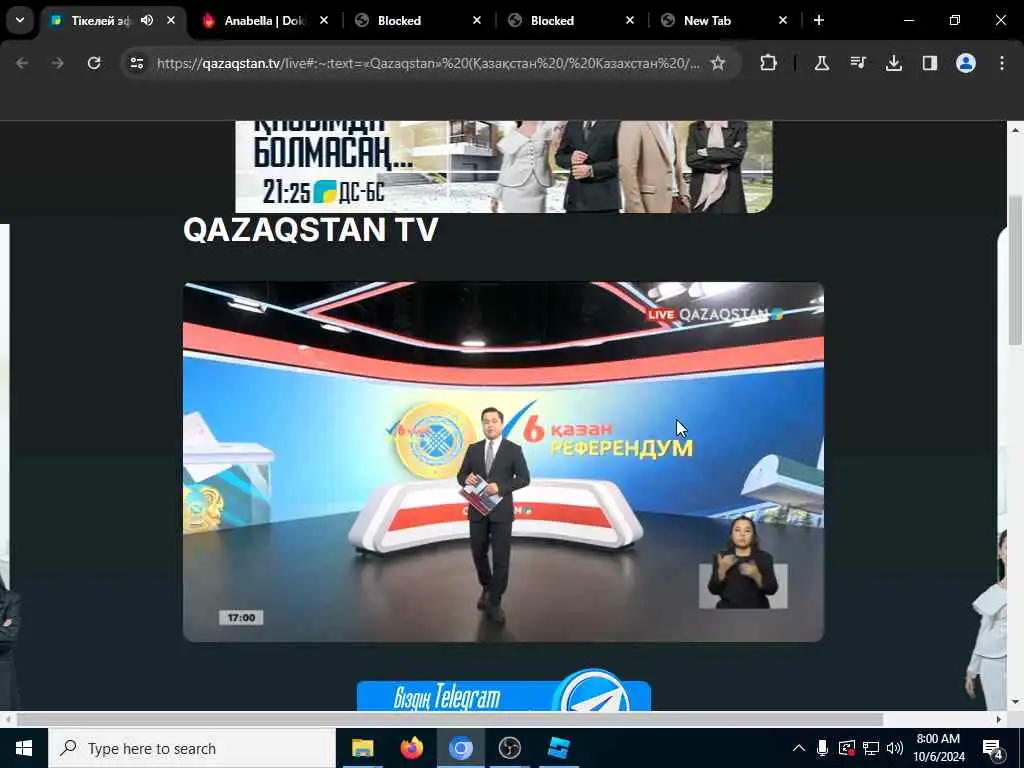Click the horizontal scrollbar thumb
Screen dimensions: 1024x768
point(450,719)
